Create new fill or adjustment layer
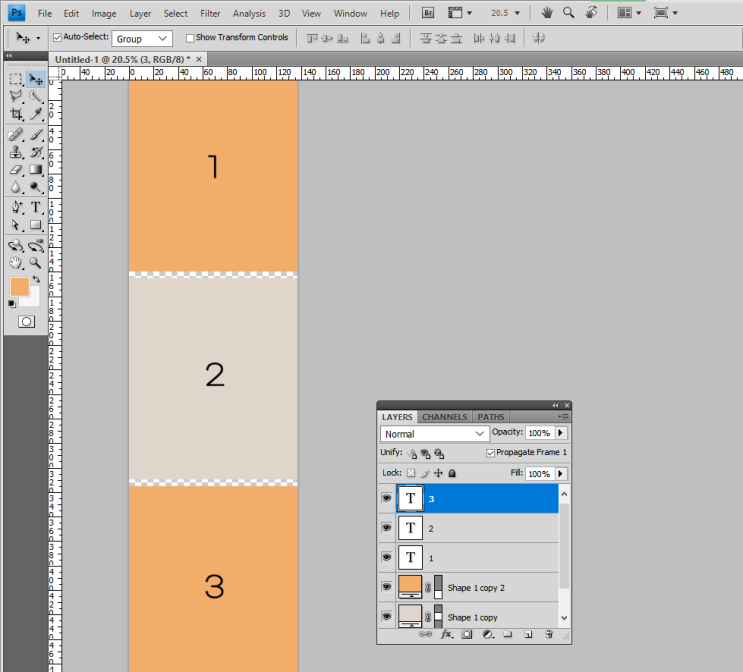The height and width of the screenshot is (672, 743). [x=488, y=634]
